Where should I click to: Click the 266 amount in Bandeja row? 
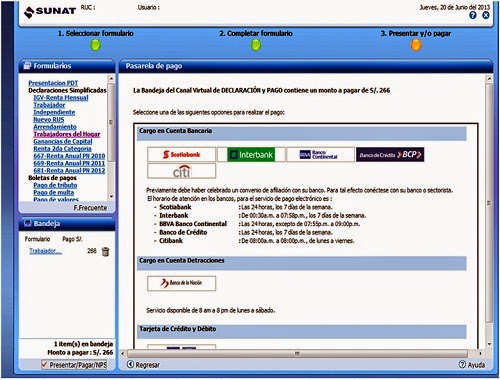point(92,251)
